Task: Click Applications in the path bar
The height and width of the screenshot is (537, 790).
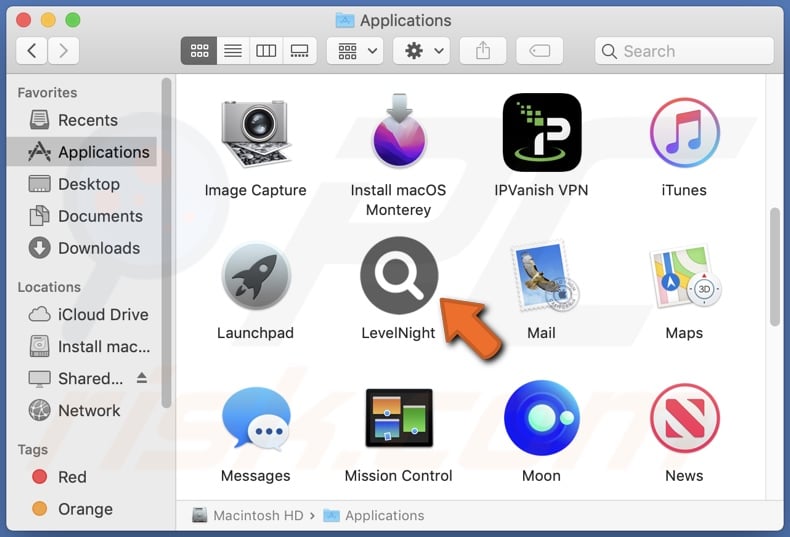Action: 373,515
